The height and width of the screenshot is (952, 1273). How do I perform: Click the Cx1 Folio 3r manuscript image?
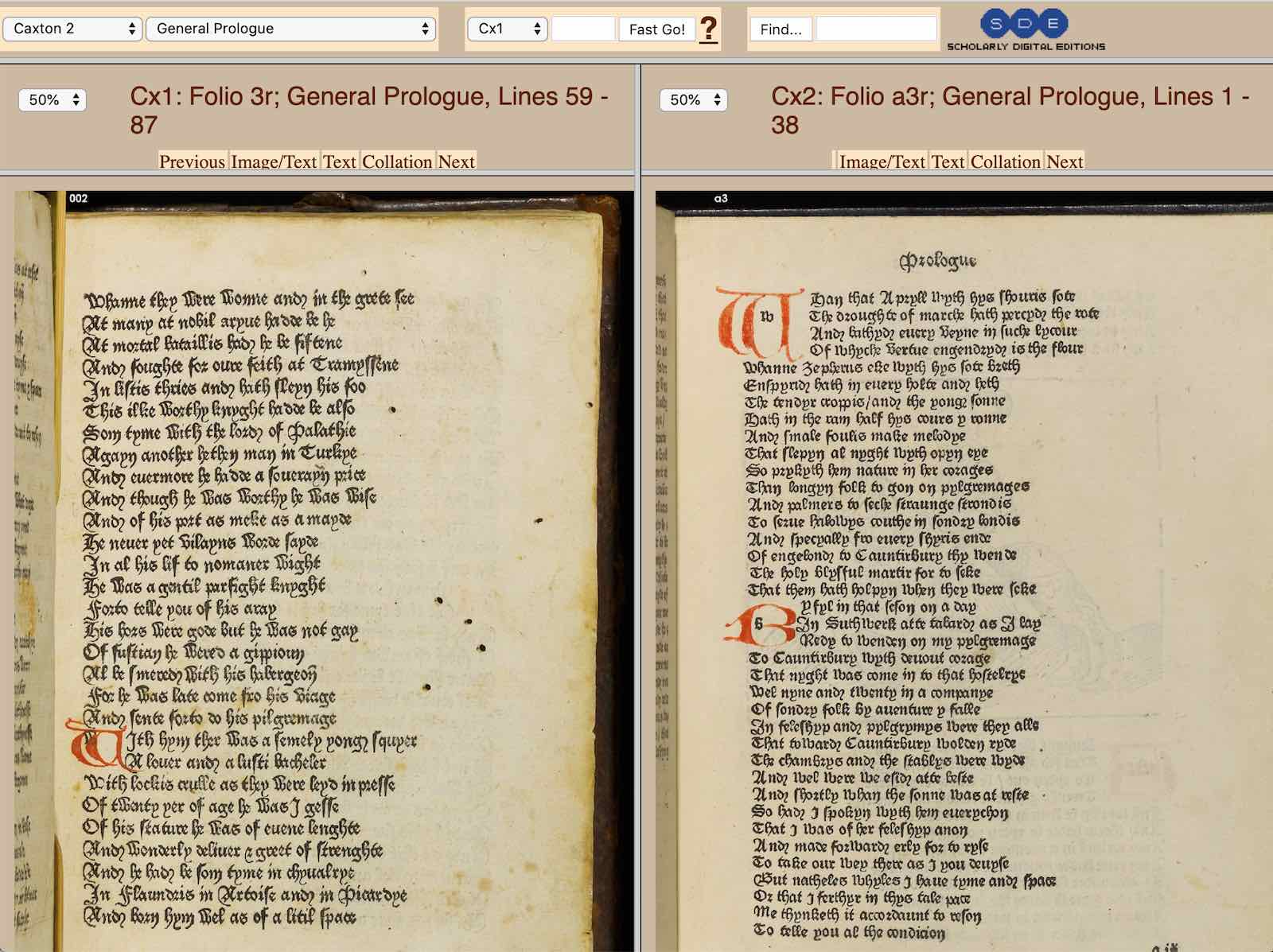[324, 571]
